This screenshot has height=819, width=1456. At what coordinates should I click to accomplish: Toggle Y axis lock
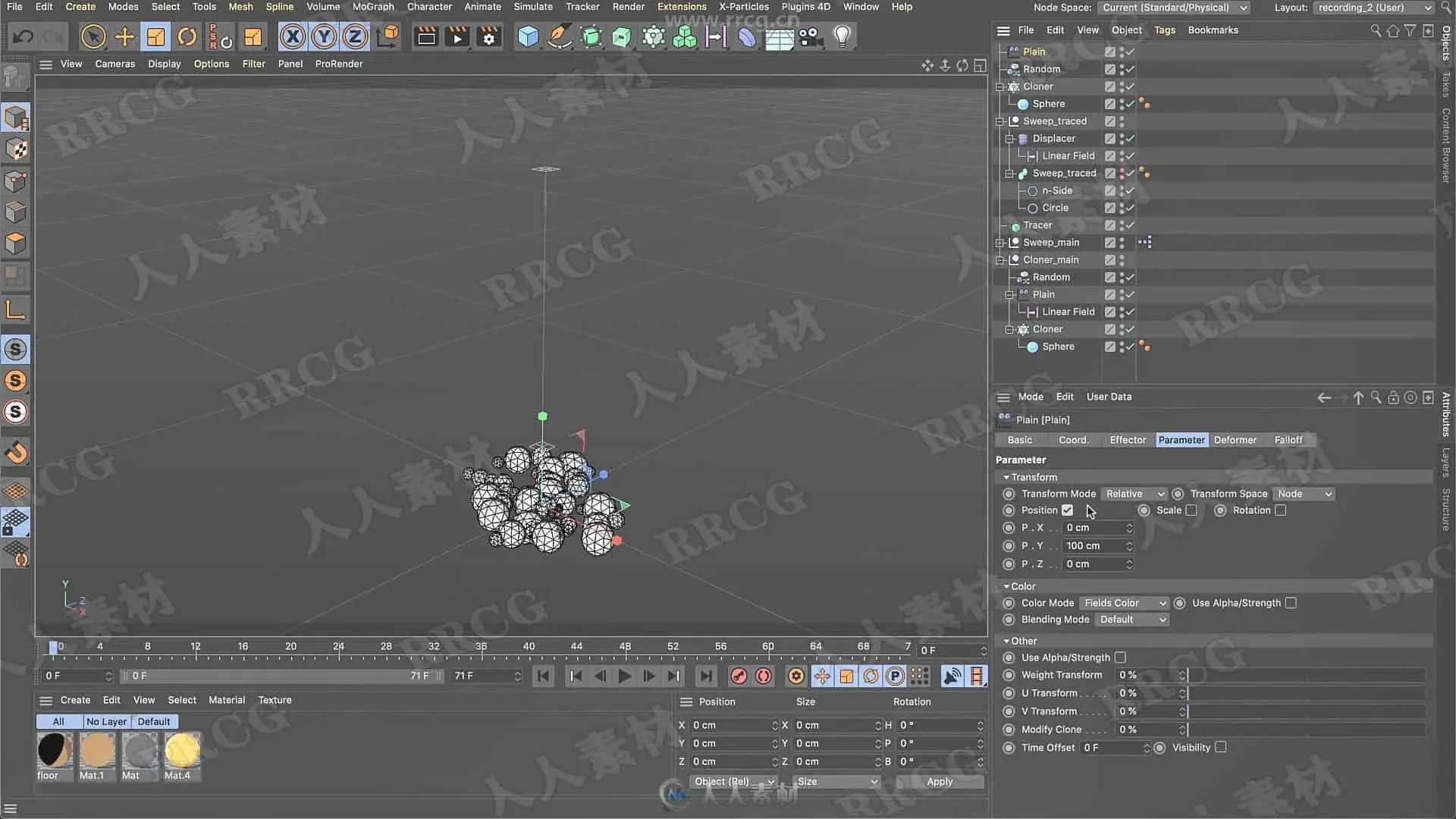coord(324,36)
